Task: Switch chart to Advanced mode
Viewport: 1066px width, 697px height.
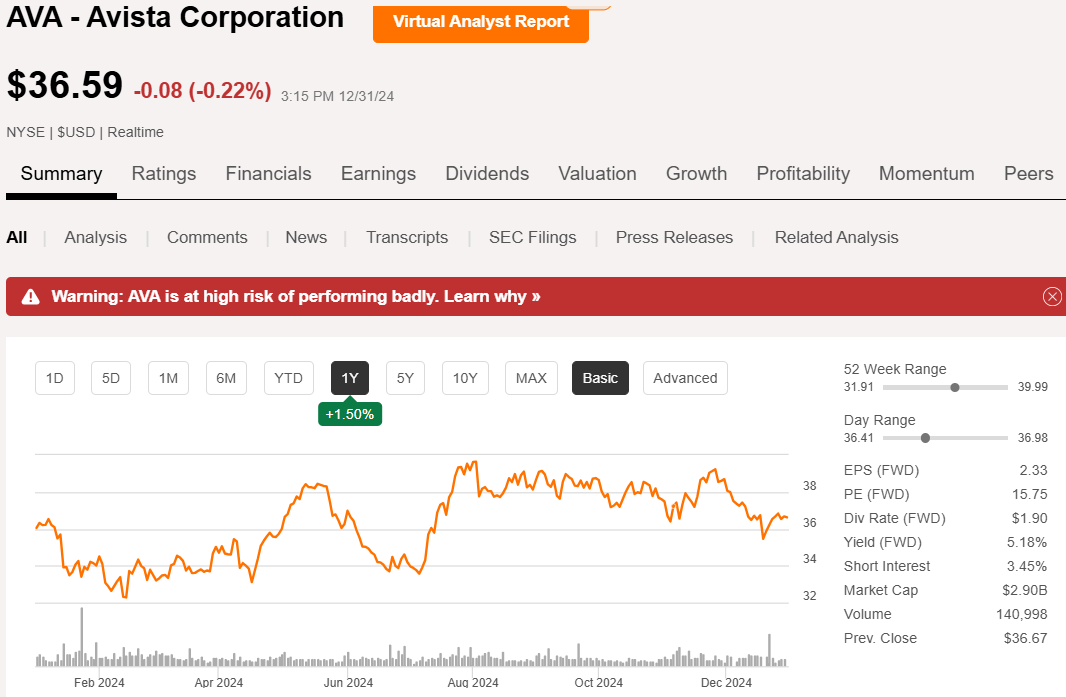Action: [x=685, y=378]
